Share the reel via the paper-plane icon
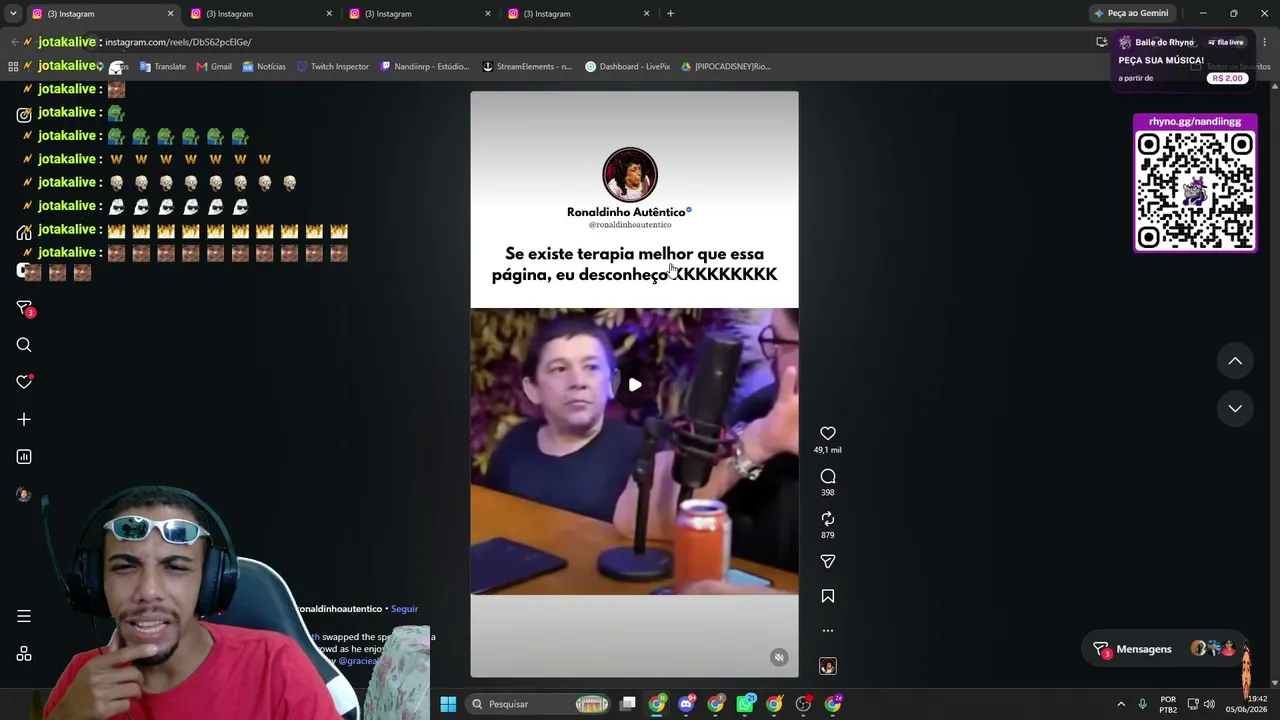Image resolution: width=1280 pixels, height=720 pixels. click(x=827, y=562)
